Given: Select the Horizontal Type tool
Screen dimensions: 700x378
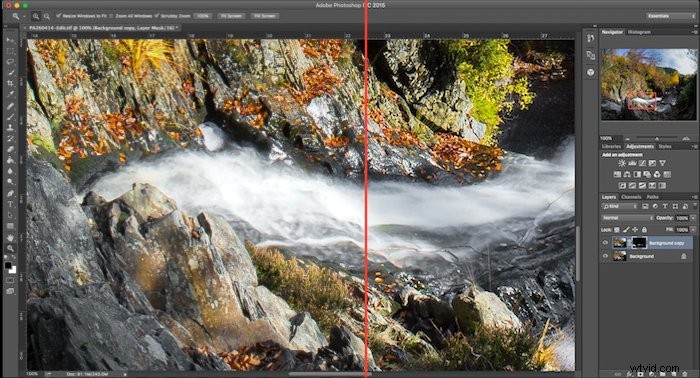Looking at the screenshot, I should [10, 204].
